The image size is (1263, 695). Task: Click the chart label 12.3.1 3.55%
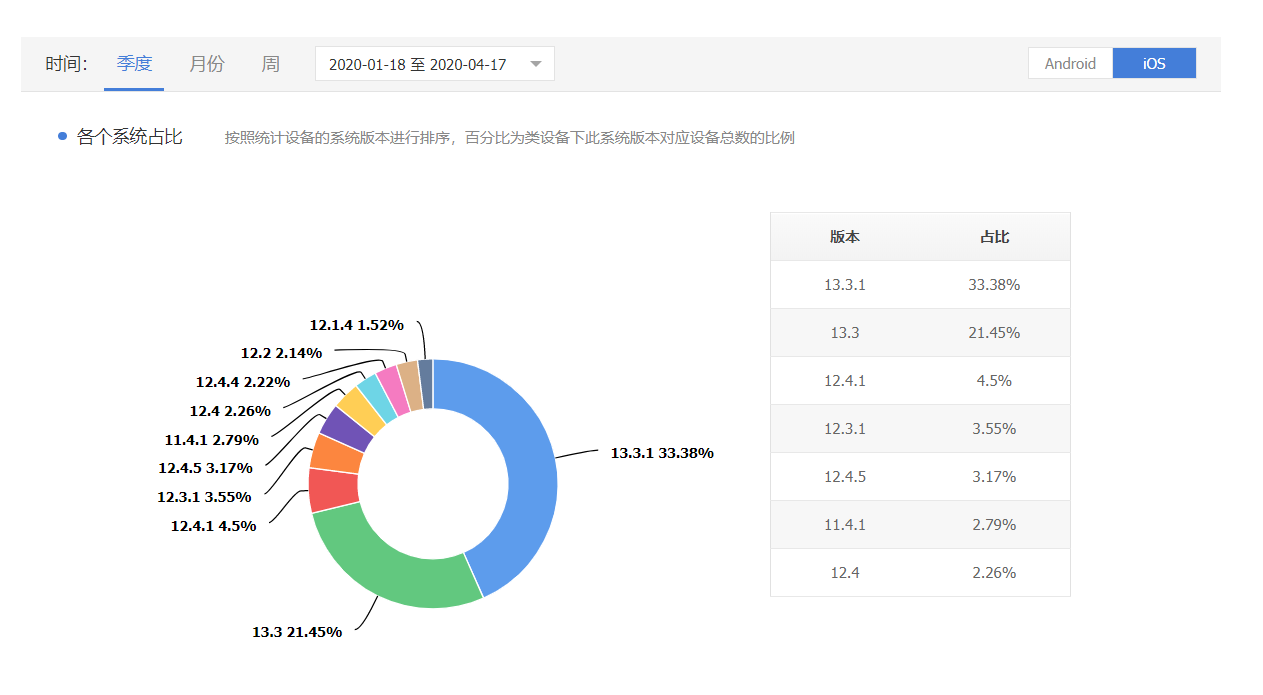pos(204,496)
